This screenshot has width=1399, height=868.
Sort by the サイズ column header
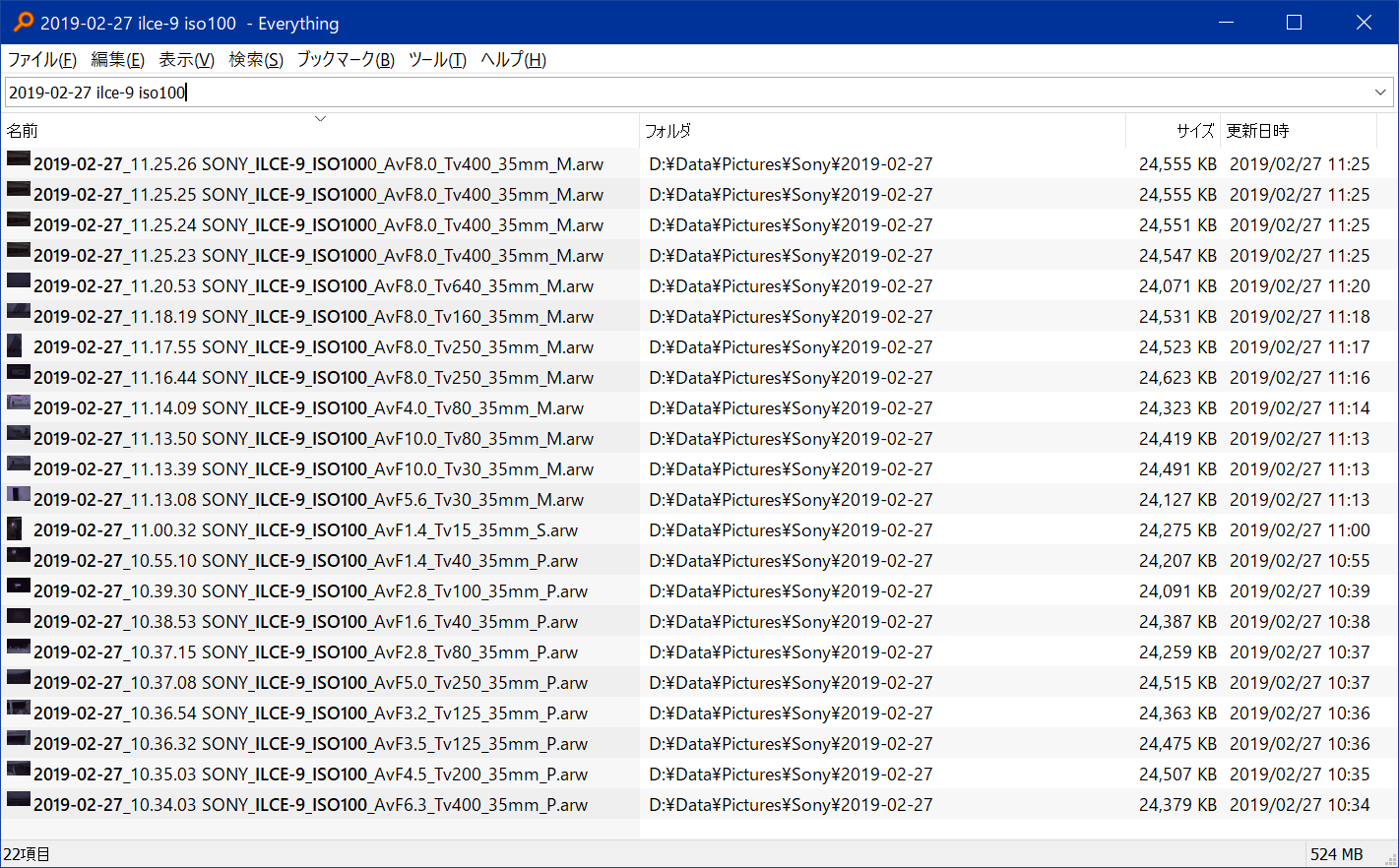(1173, 130)
